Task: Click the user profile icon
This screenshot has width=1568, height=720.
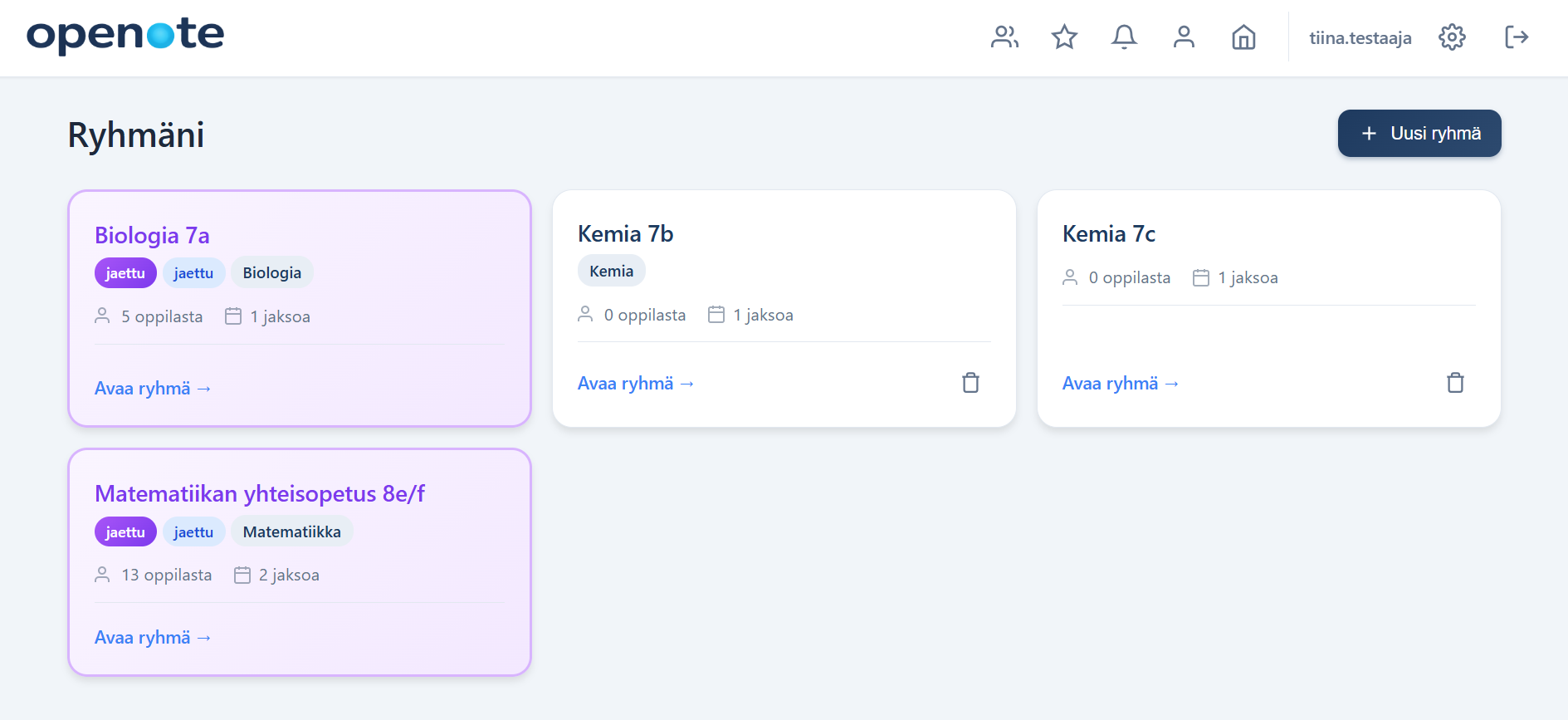Action: (x=1184, y=37)
